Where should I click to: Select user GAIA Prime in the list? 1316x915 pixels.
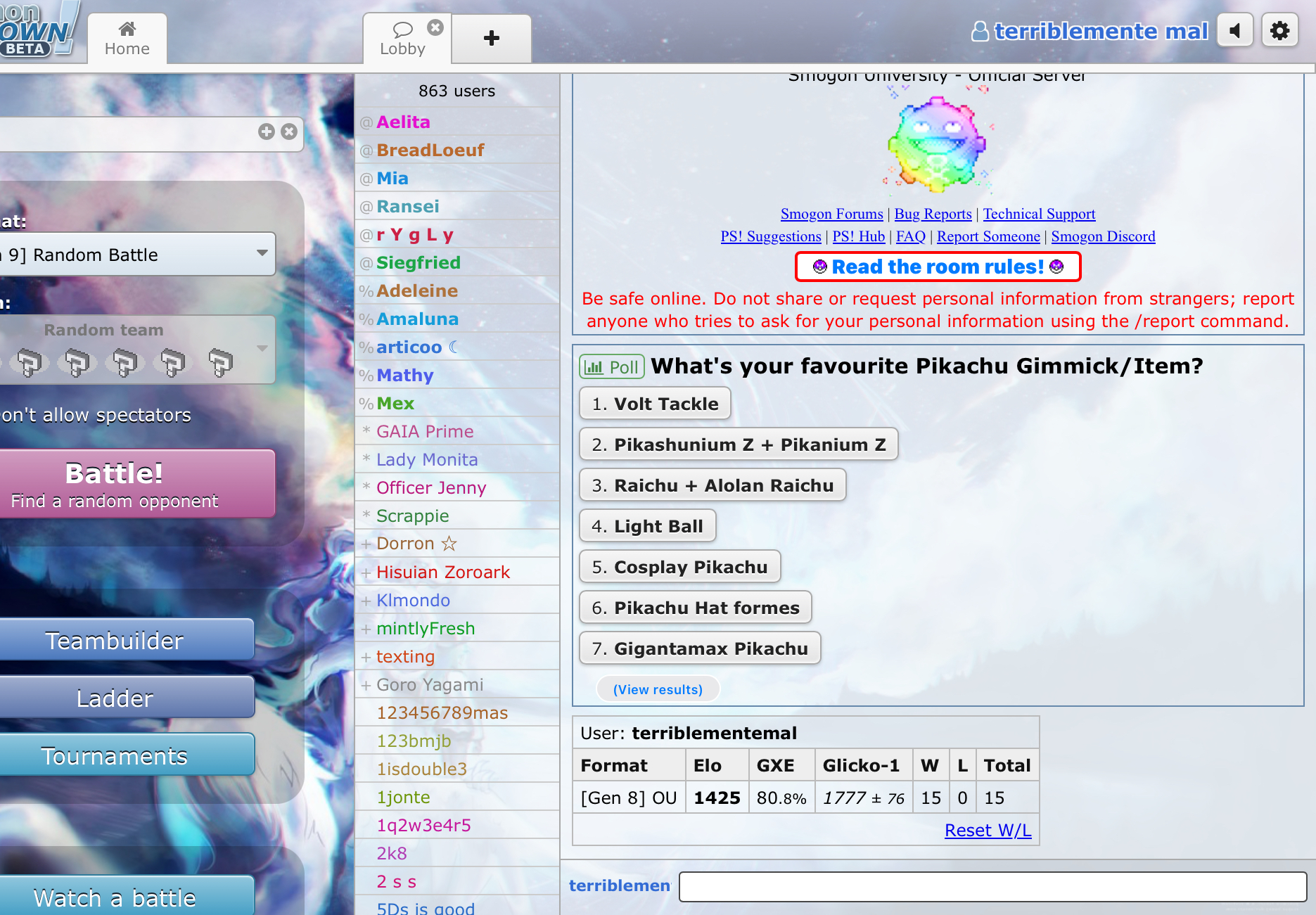[457, 431]
